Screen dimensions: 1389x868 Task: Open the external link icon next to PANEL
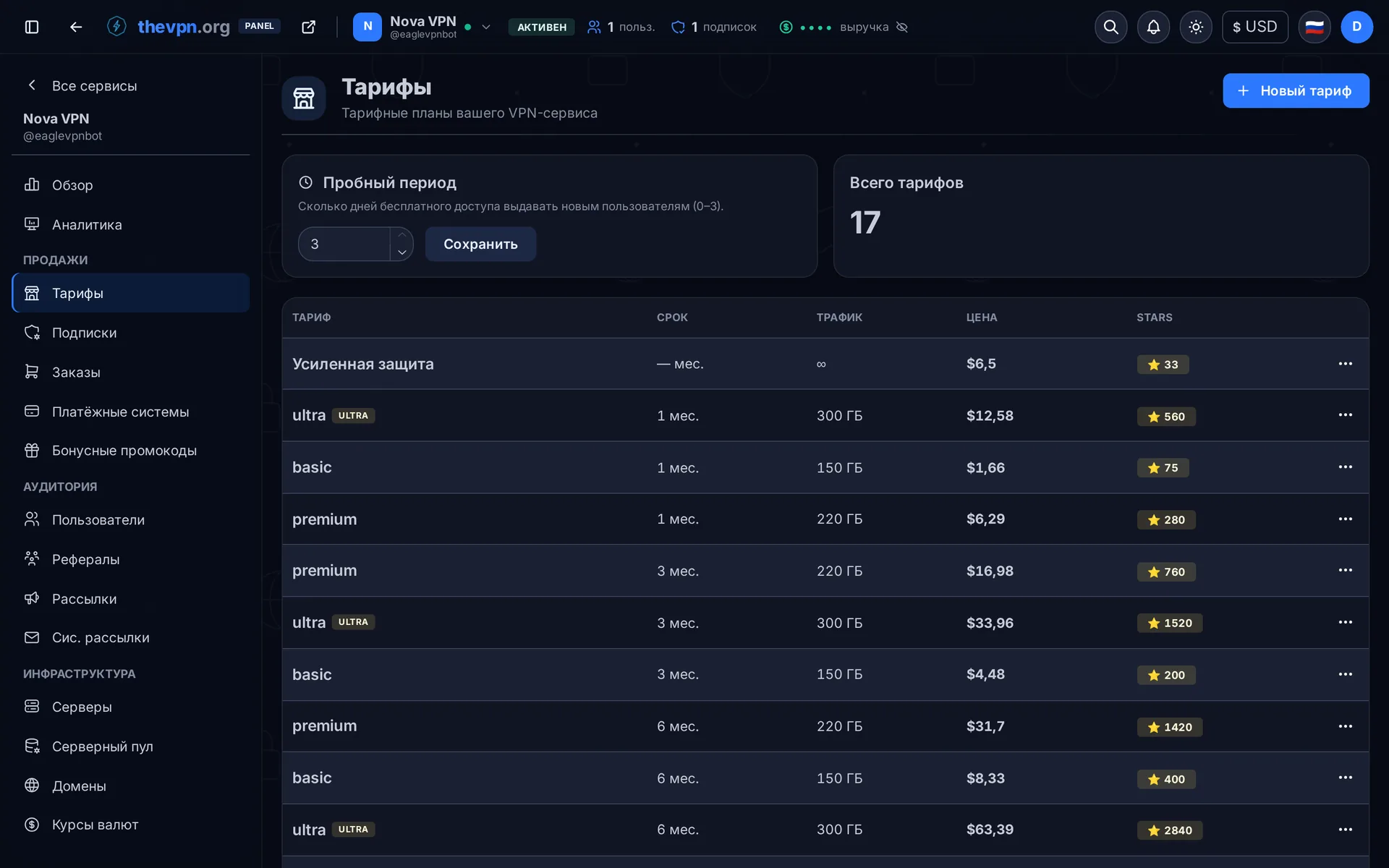pos(309,27)
